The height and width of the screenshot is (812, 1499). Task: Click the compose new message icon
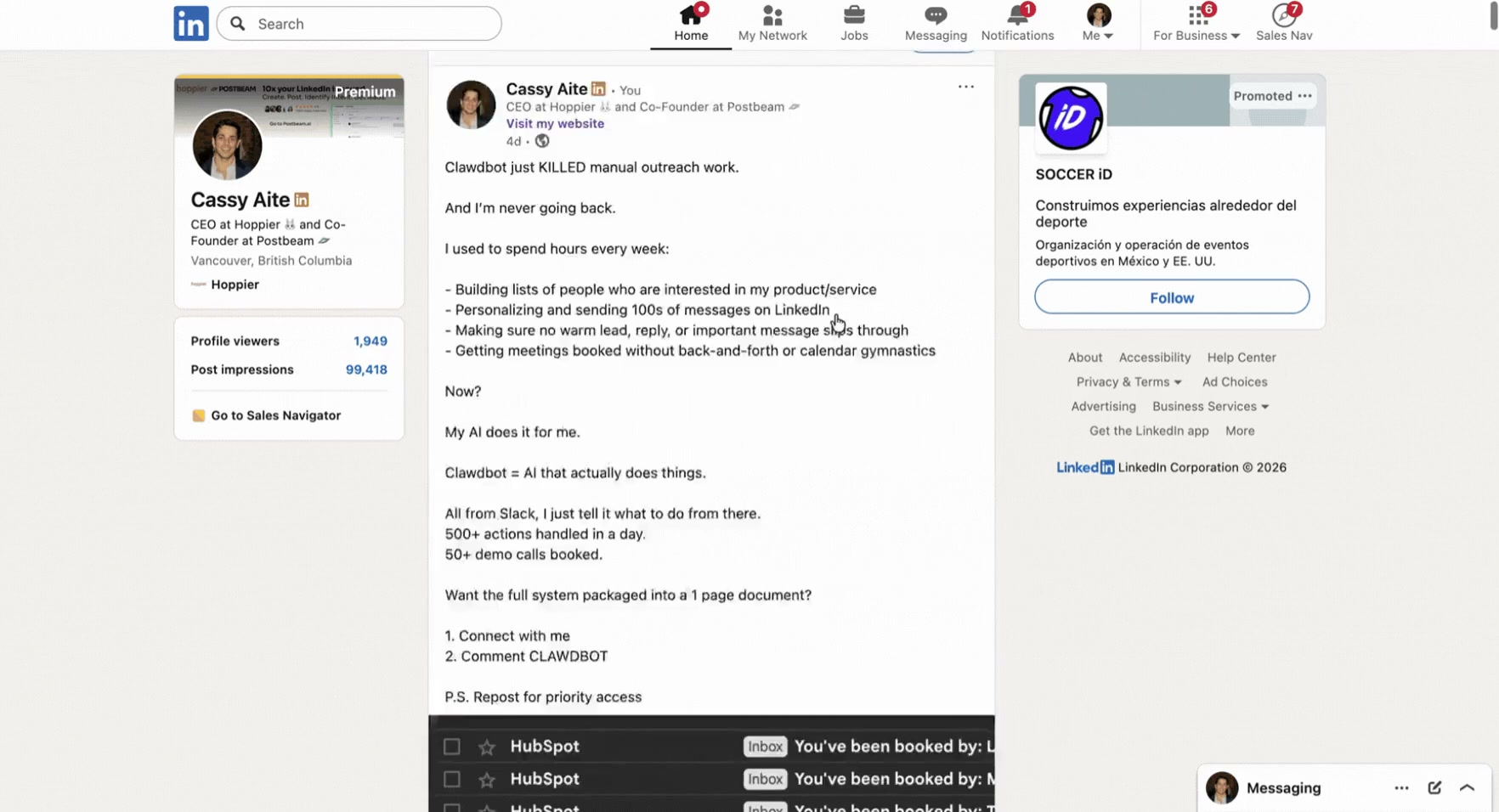(x=1434, y=787)
